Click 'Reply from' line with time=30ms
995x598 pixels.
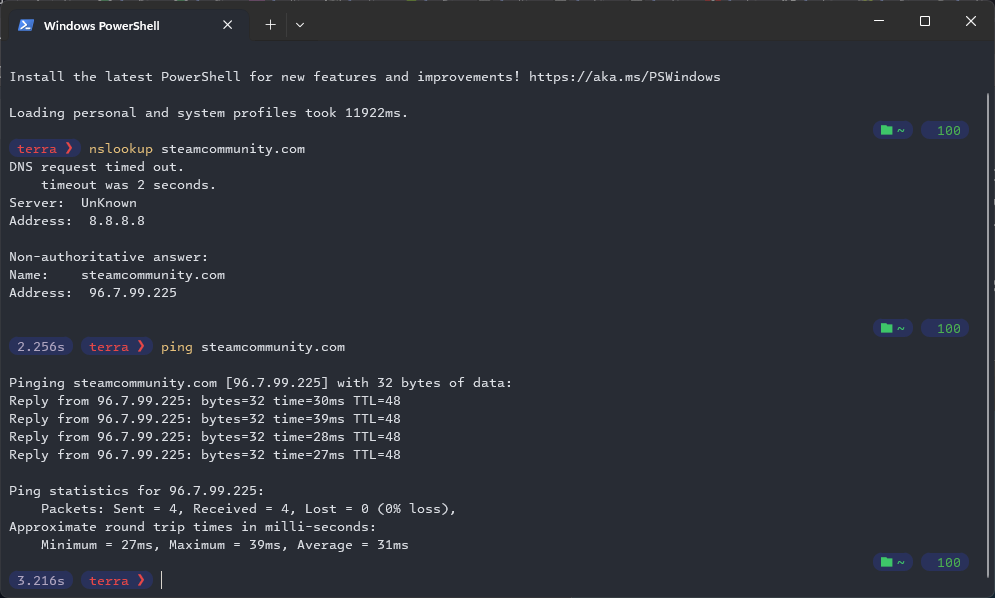[x=205, y=401]
